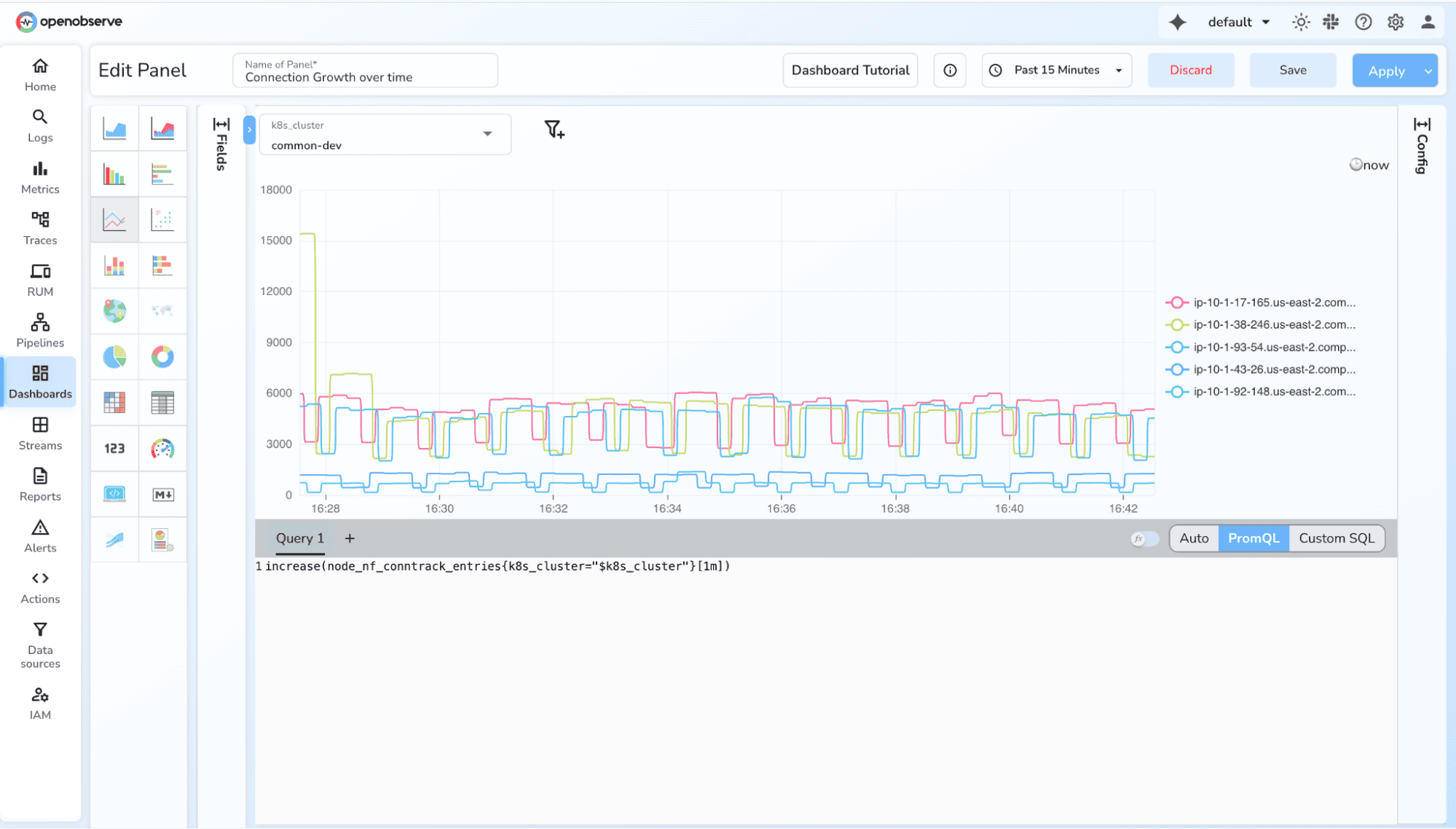
Task: Hide the ip-10-1-38-246 legend series
Action: point(1273,325)
